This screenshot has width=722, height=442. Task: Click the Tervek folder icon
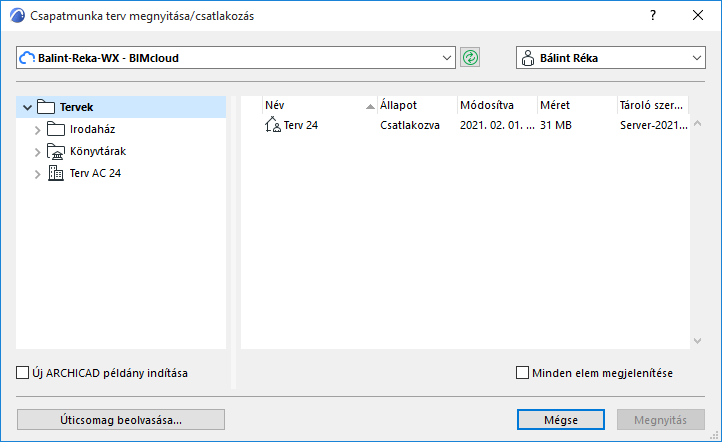(x=46, y=107)
